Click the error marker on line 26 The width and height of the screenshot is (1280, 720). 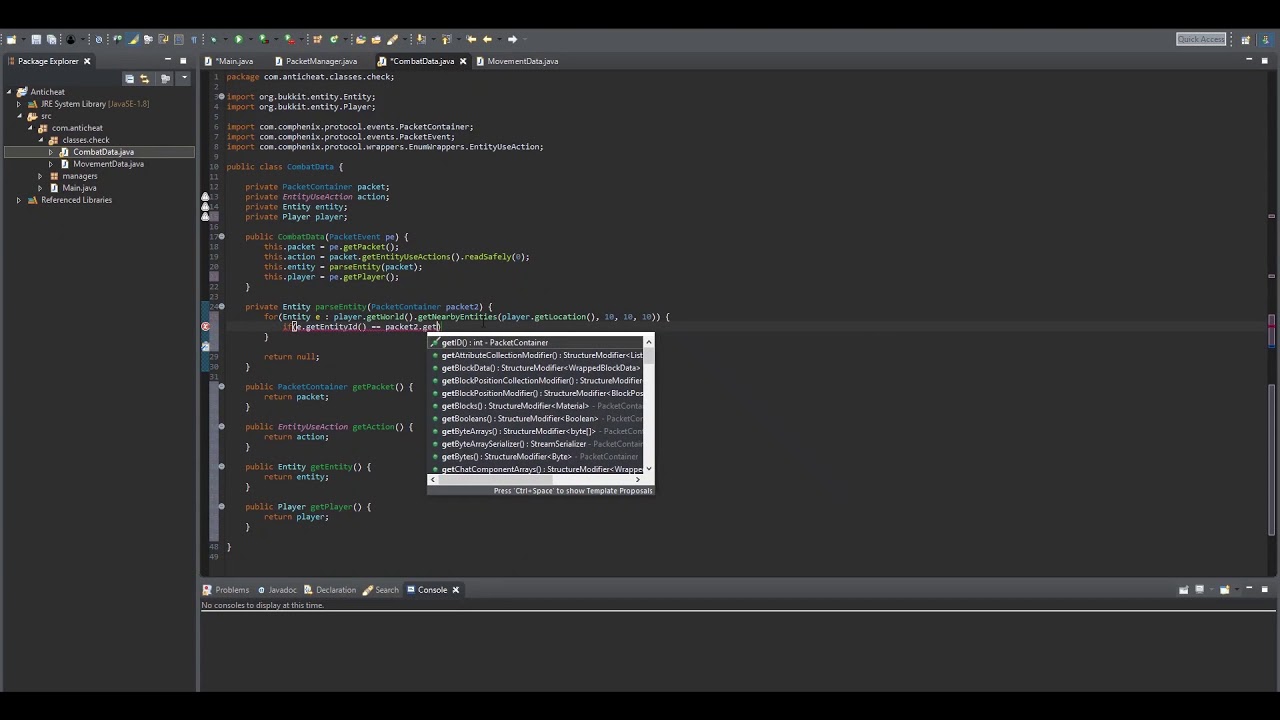(x=206, y=327)
